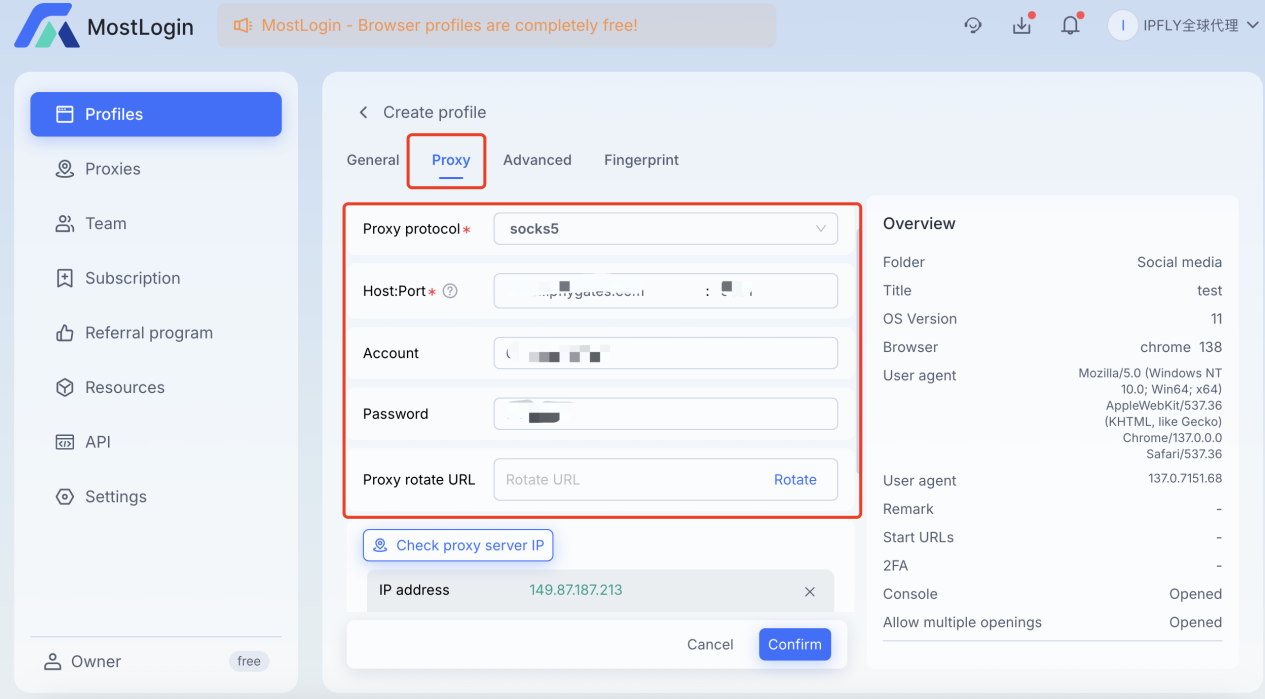
Task: Click the announcement megaphone icon
Action: click(x=242, y=26)
